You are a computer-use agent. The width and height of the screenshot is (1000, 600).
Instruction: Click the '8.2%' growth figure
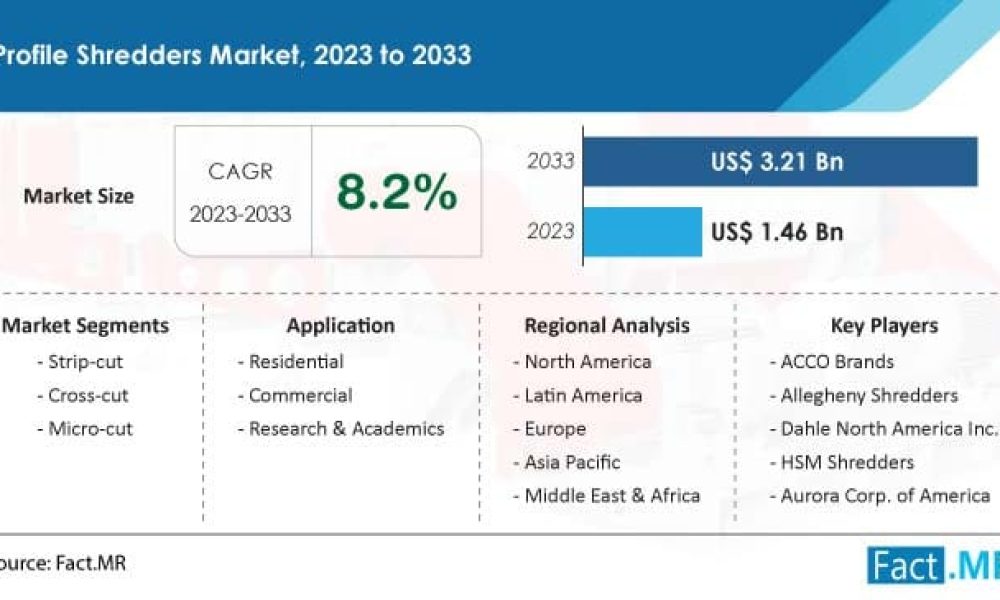click(x=397, y=192)
